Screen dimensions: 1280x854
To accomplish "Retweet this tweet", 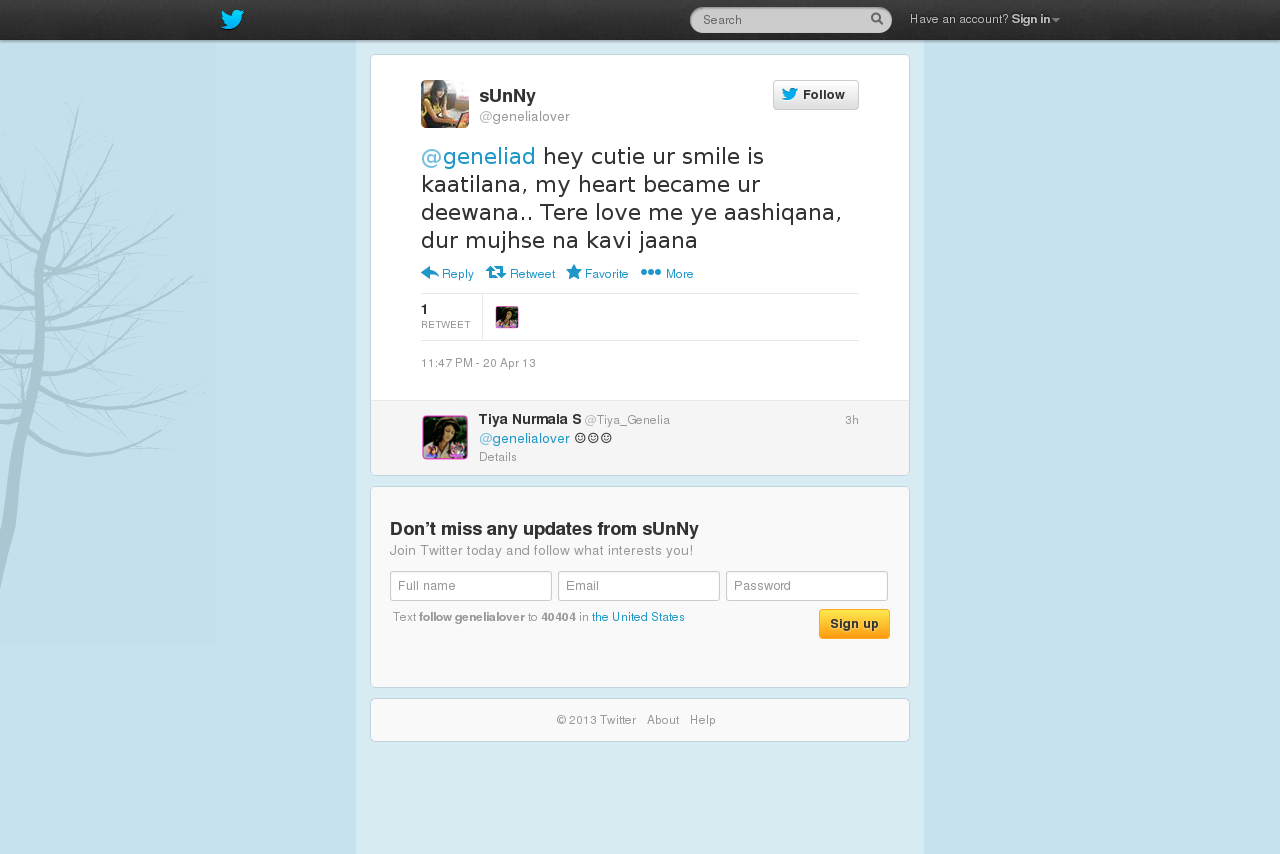I will point(520,273).
